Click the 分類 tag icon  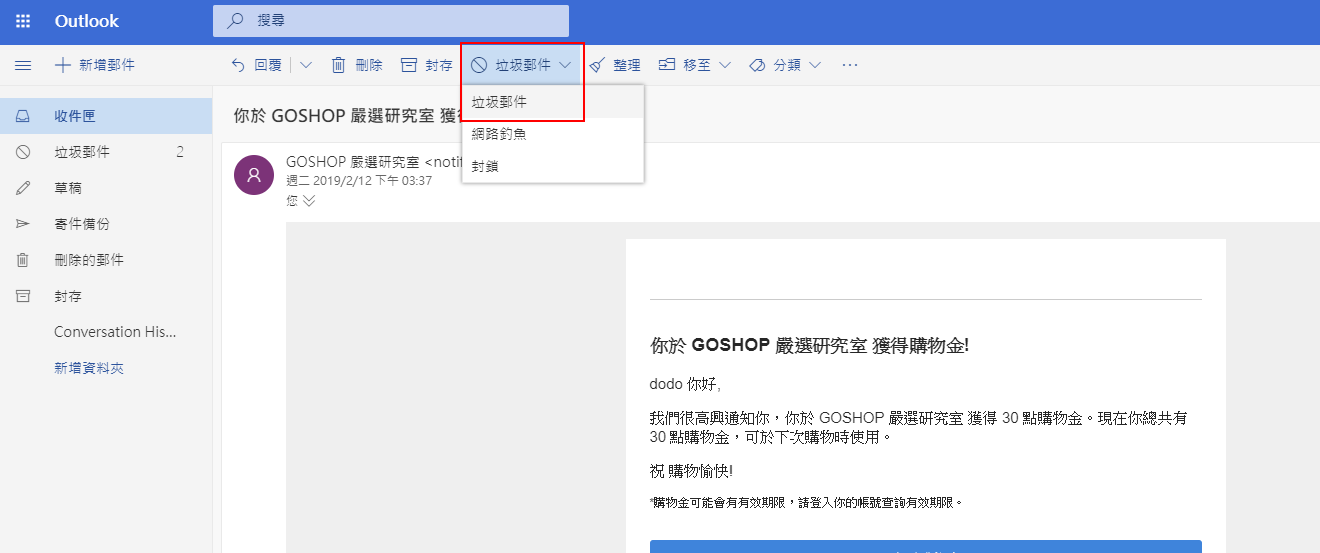(x=757, y=65)
